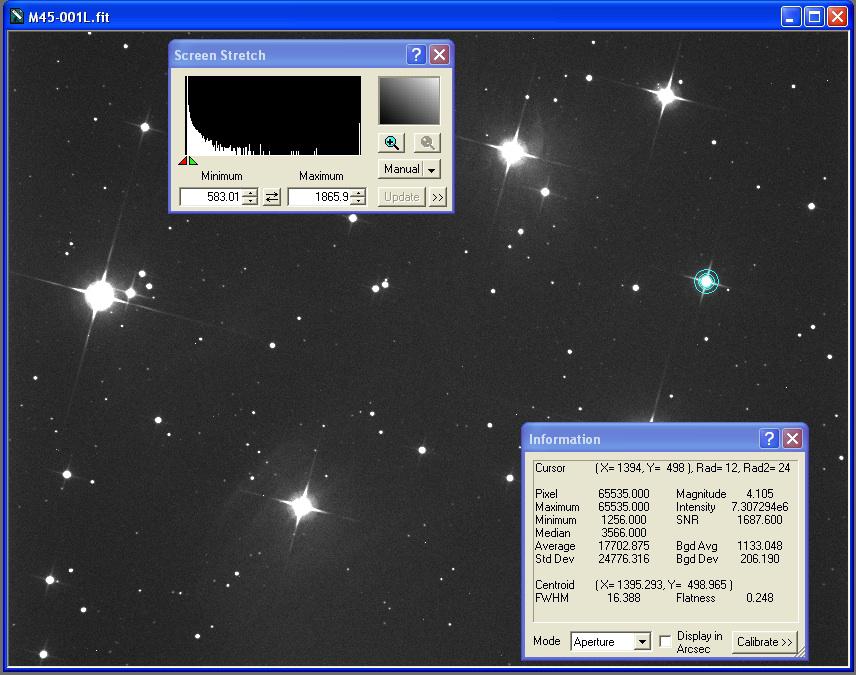Click the star marked with the cyan aperture ring

tap(706, 282)
